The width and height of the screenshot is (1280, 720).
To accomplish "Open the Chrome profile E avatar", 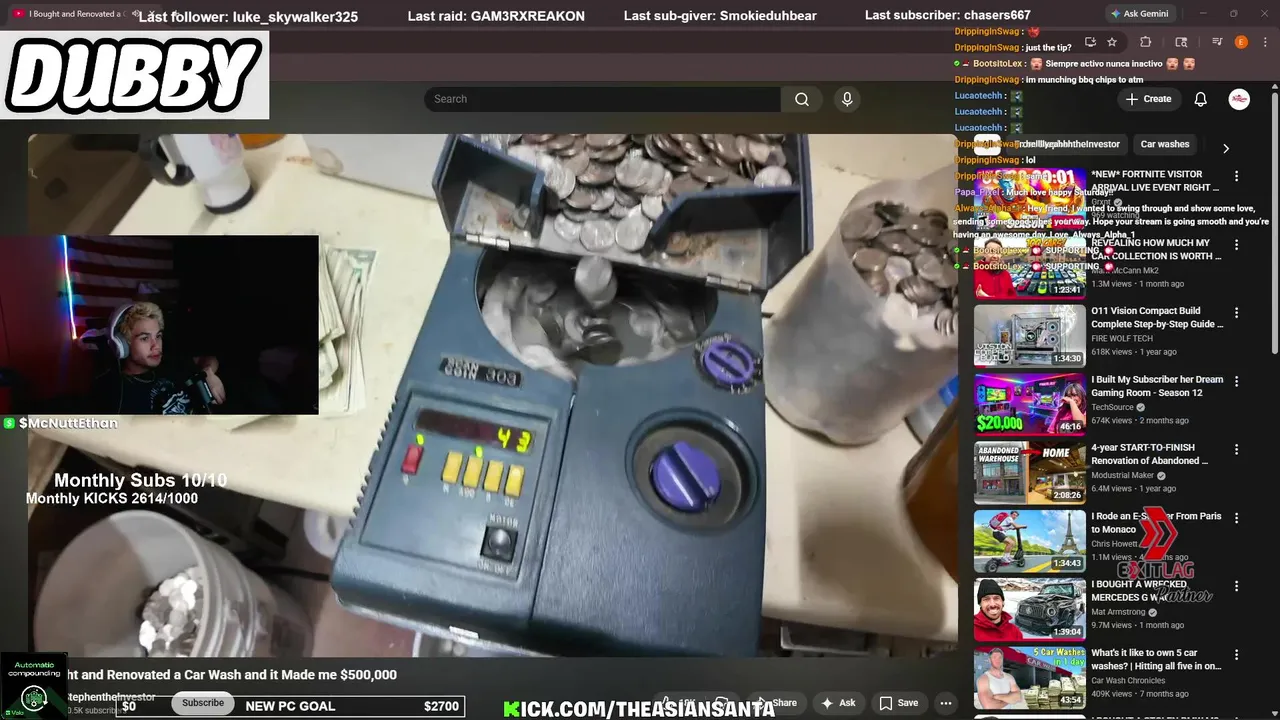I will [1241, 42].
